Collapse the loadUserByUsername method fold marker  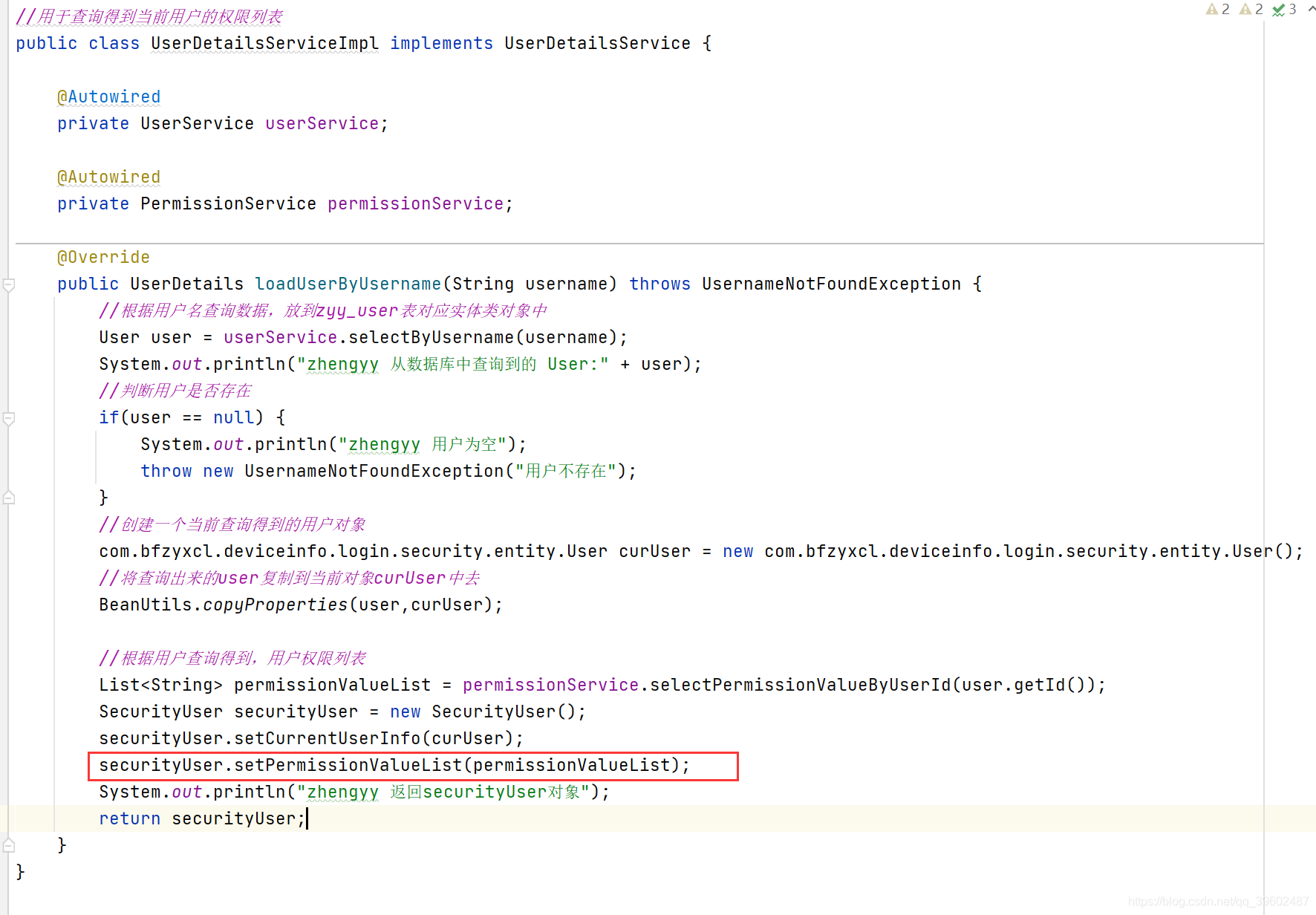(9, 284)
